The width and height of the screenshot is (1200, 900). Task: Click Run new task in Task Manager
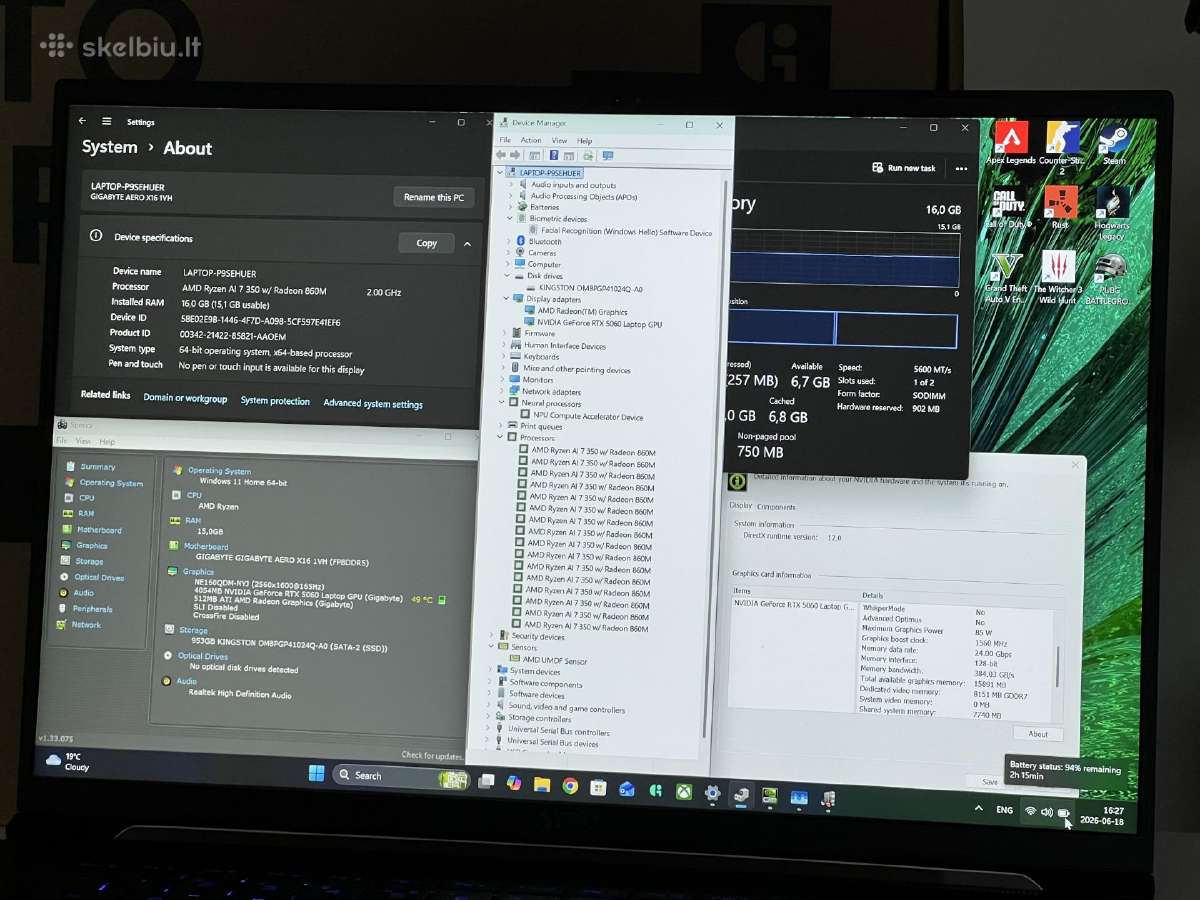click(x=904, y=168)
